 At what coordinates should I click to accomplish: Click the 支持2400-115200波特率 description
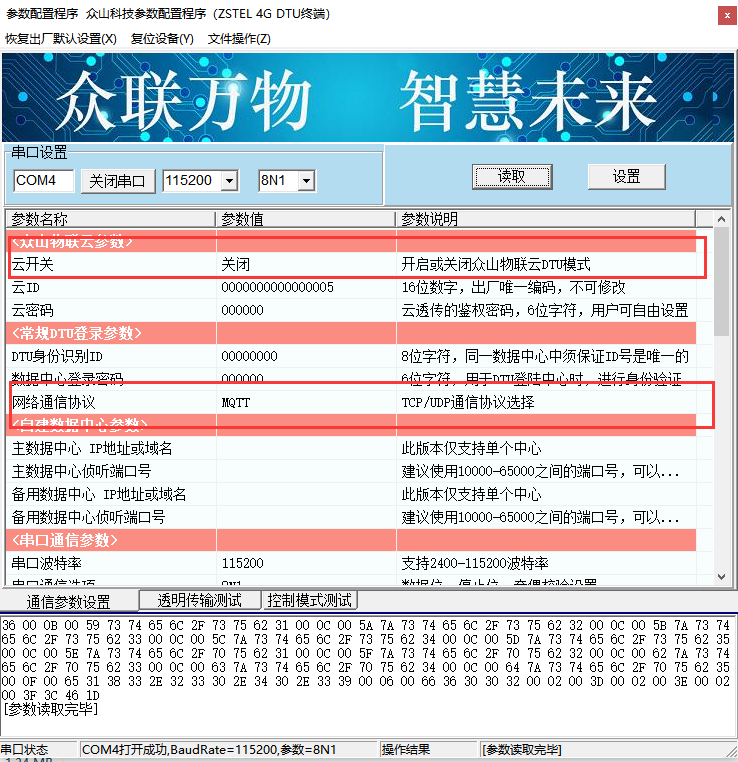[475, 563]
